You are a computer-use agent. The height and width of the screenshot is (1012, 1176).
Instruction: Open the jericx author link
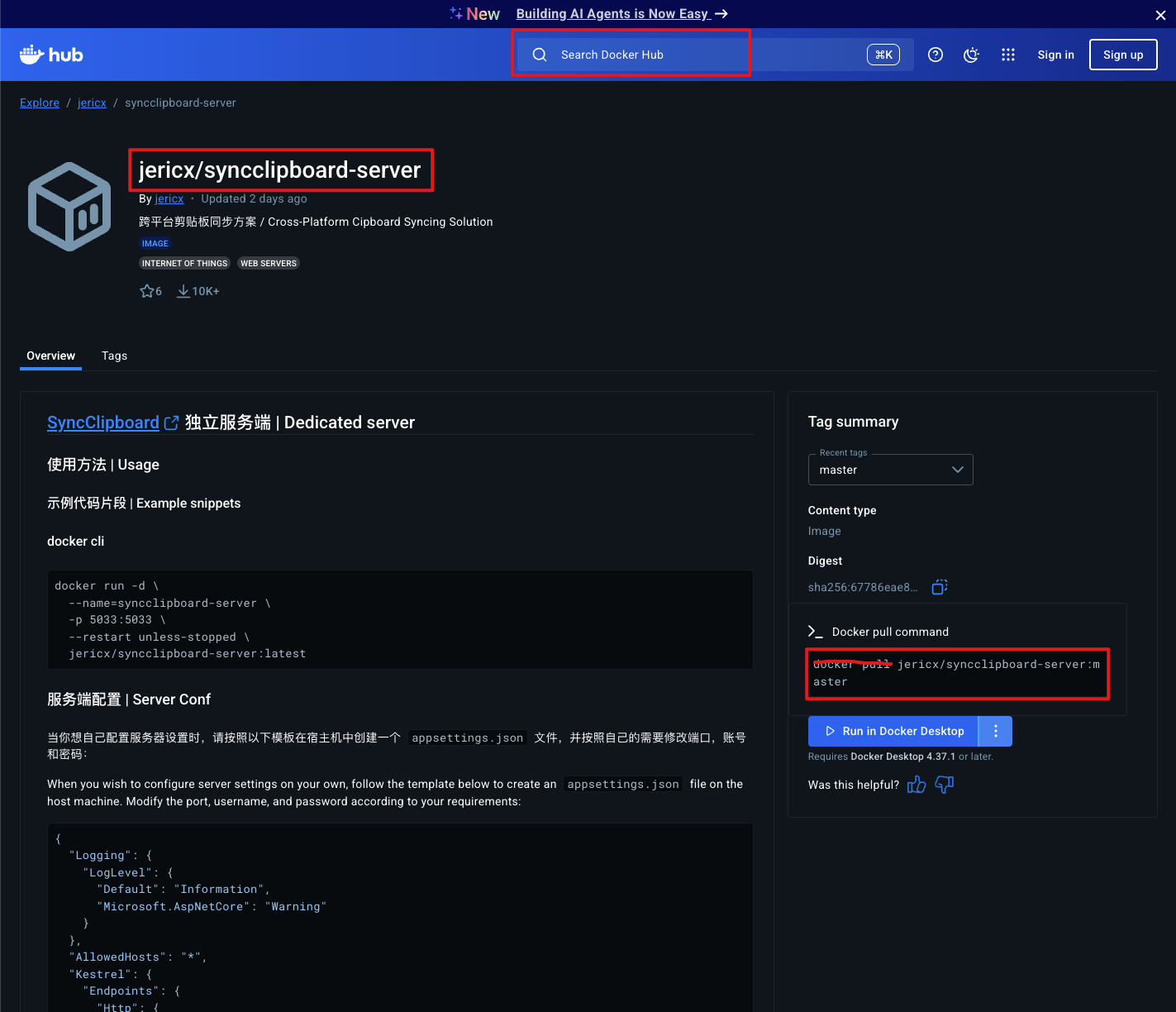tap(169, 198)
